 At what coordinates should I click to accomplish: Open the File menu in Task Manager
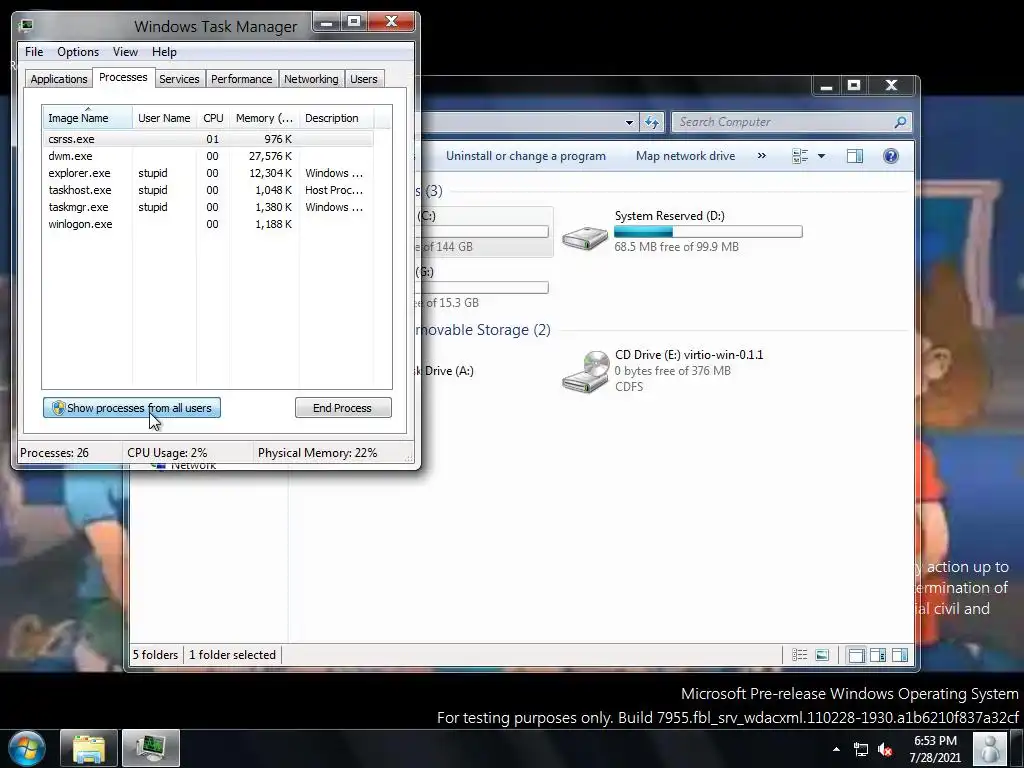[34, 52]
